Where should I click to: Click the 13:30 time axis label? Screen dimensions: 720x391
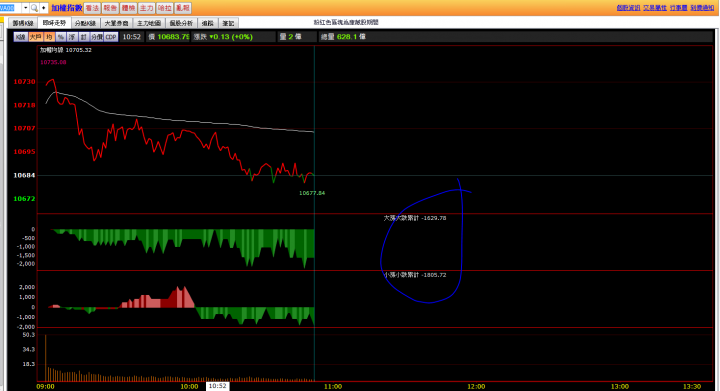pyautogui.click(x=692, y=387)
